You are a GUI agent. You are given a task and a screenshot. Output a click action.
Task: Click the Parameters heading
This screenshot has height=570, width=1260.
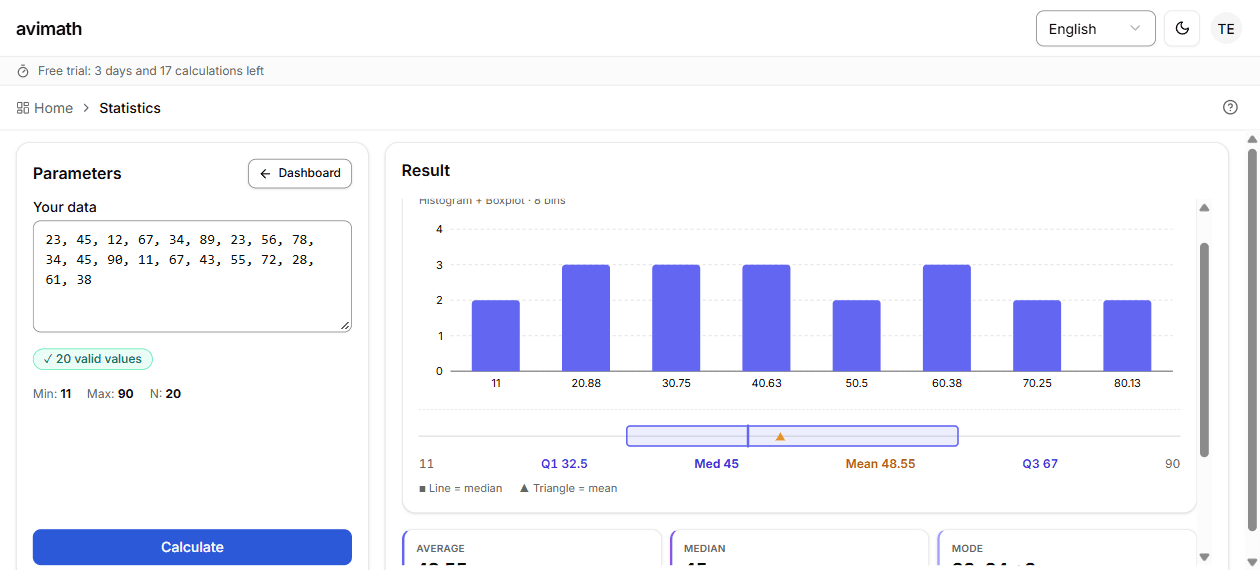pos(77,173)
